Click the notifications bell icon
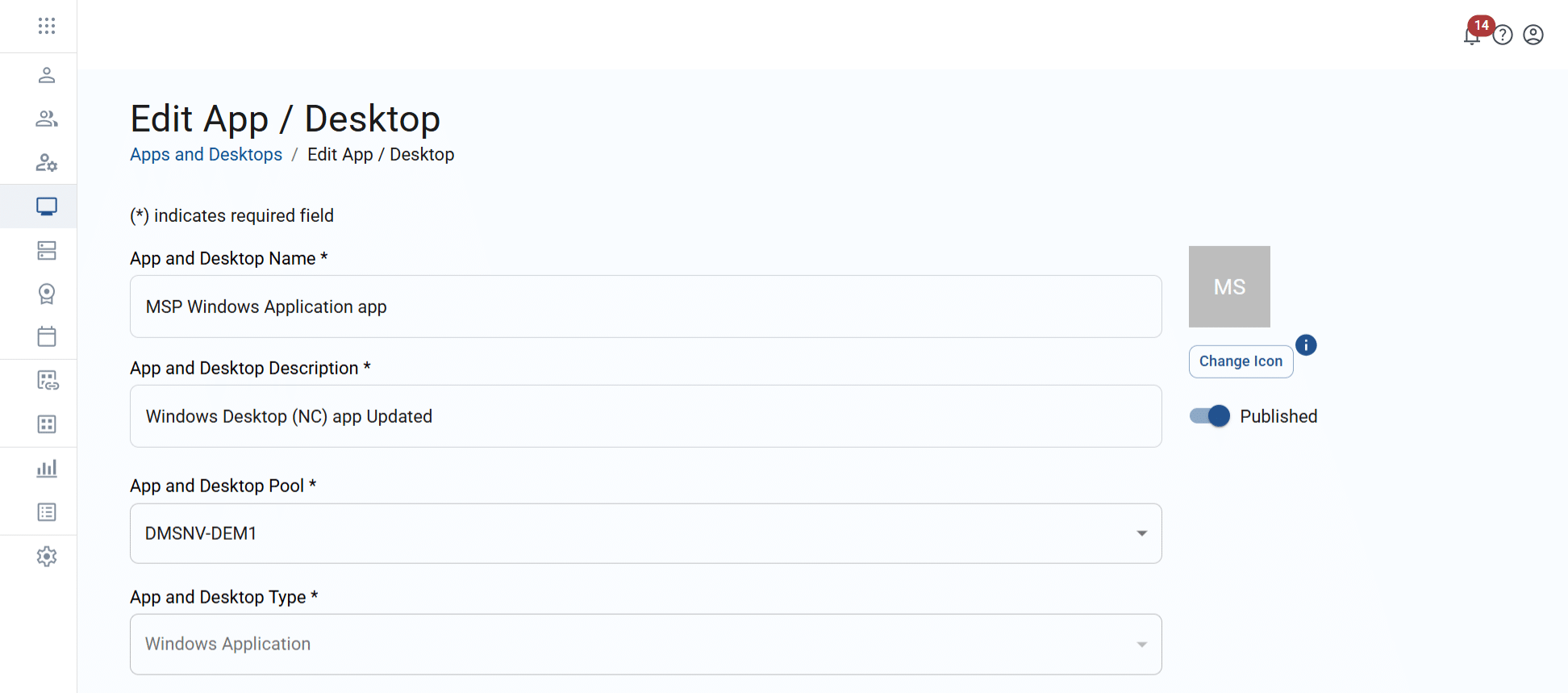 1472,35
